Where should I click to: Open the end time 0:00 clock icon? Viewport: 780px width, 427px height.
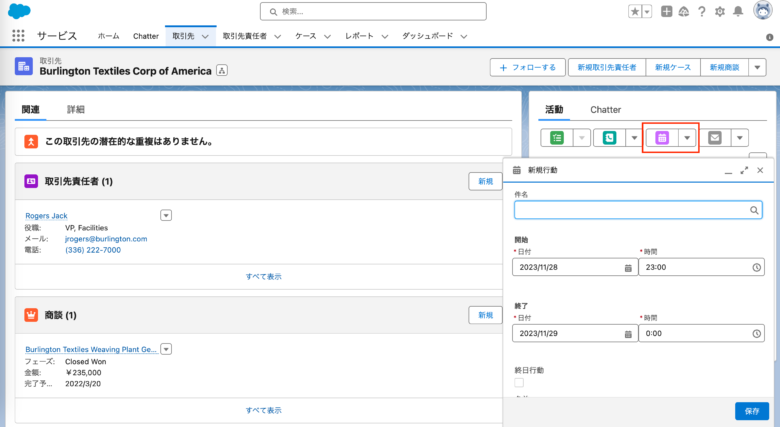tap(757, 334)
